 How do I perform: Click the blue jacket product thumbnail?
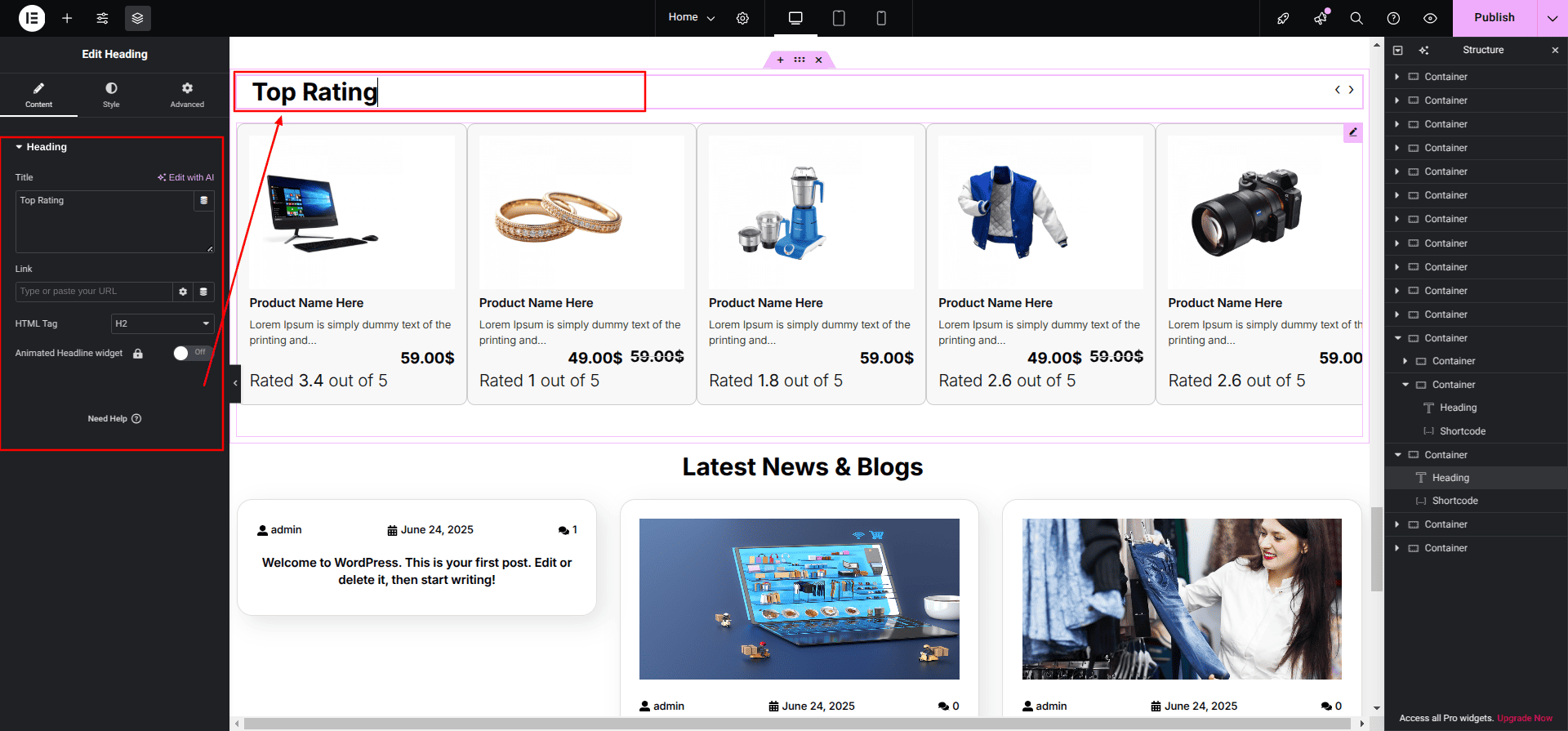pos(1040,212)
